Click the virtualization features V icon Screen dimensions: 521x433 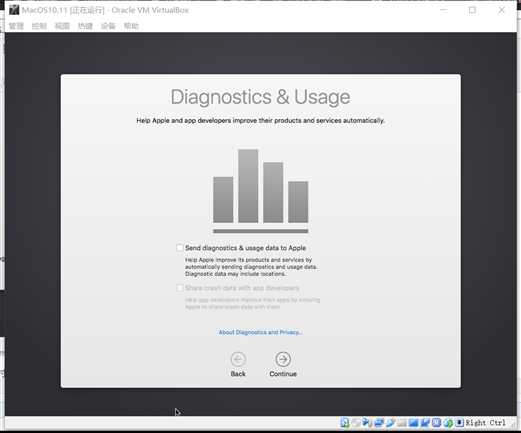click(x=436, y=423)
